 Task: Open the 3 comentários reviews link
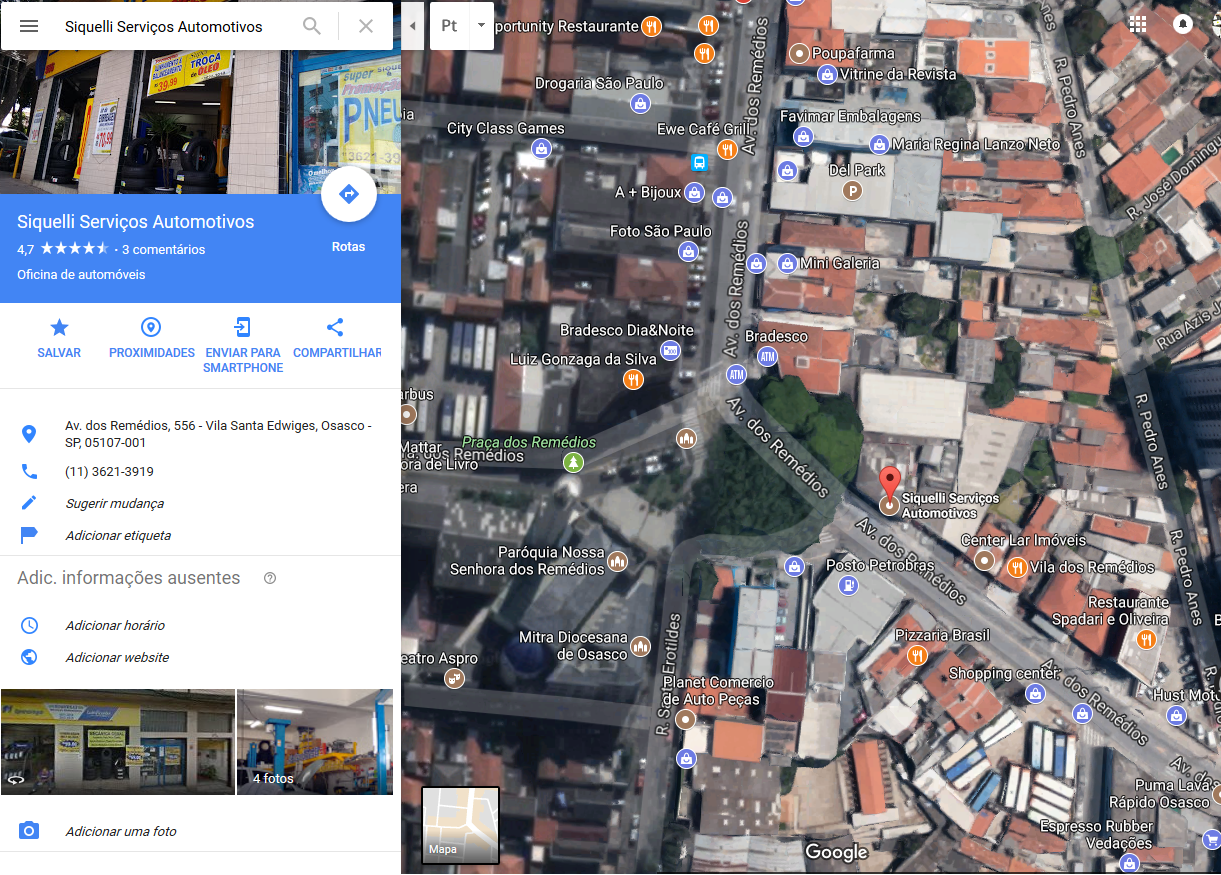tap(163, 250)
